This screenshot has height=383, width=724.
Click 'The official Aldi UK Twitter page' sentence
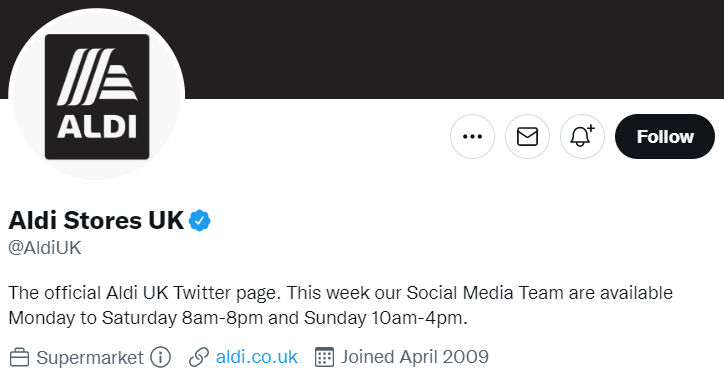[x=145, y=293]
